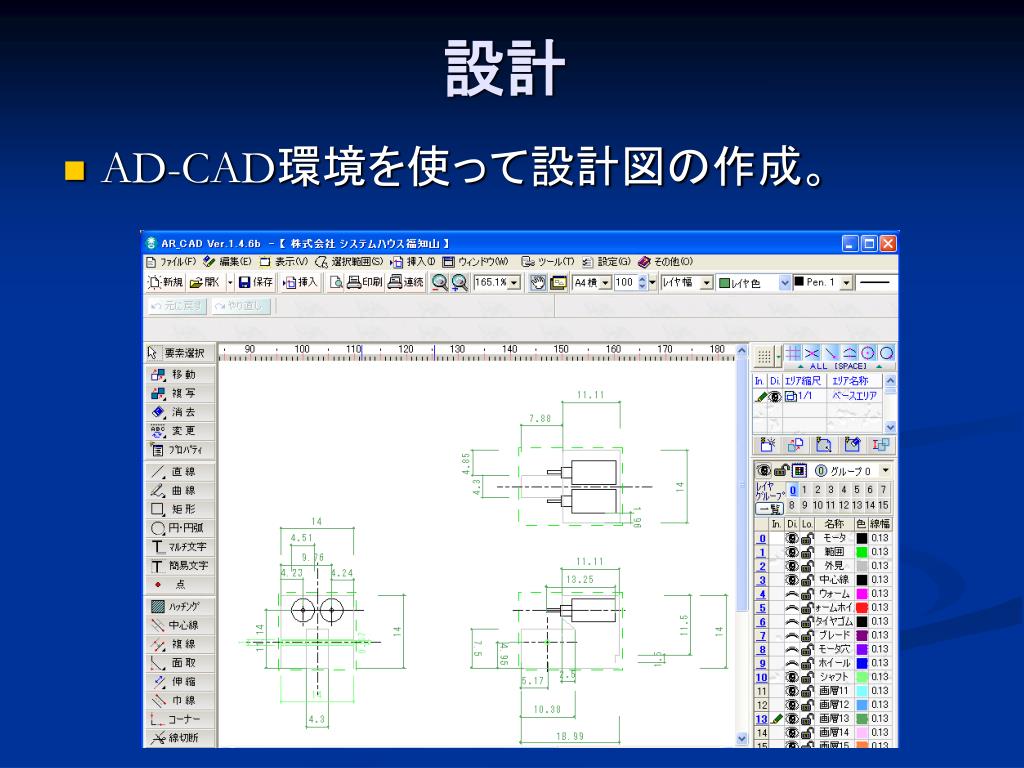Click the 一覧 layer list button

click(x=770, y=509)
